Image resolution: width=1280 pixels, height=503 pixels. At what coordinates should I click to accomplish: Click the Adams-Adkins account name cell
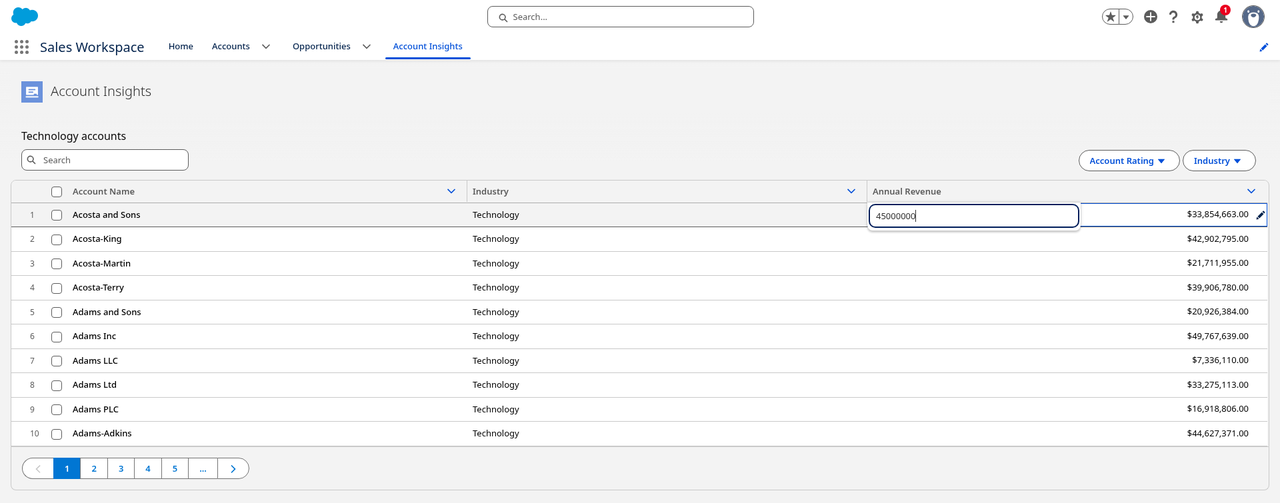[x=266, y=434]
